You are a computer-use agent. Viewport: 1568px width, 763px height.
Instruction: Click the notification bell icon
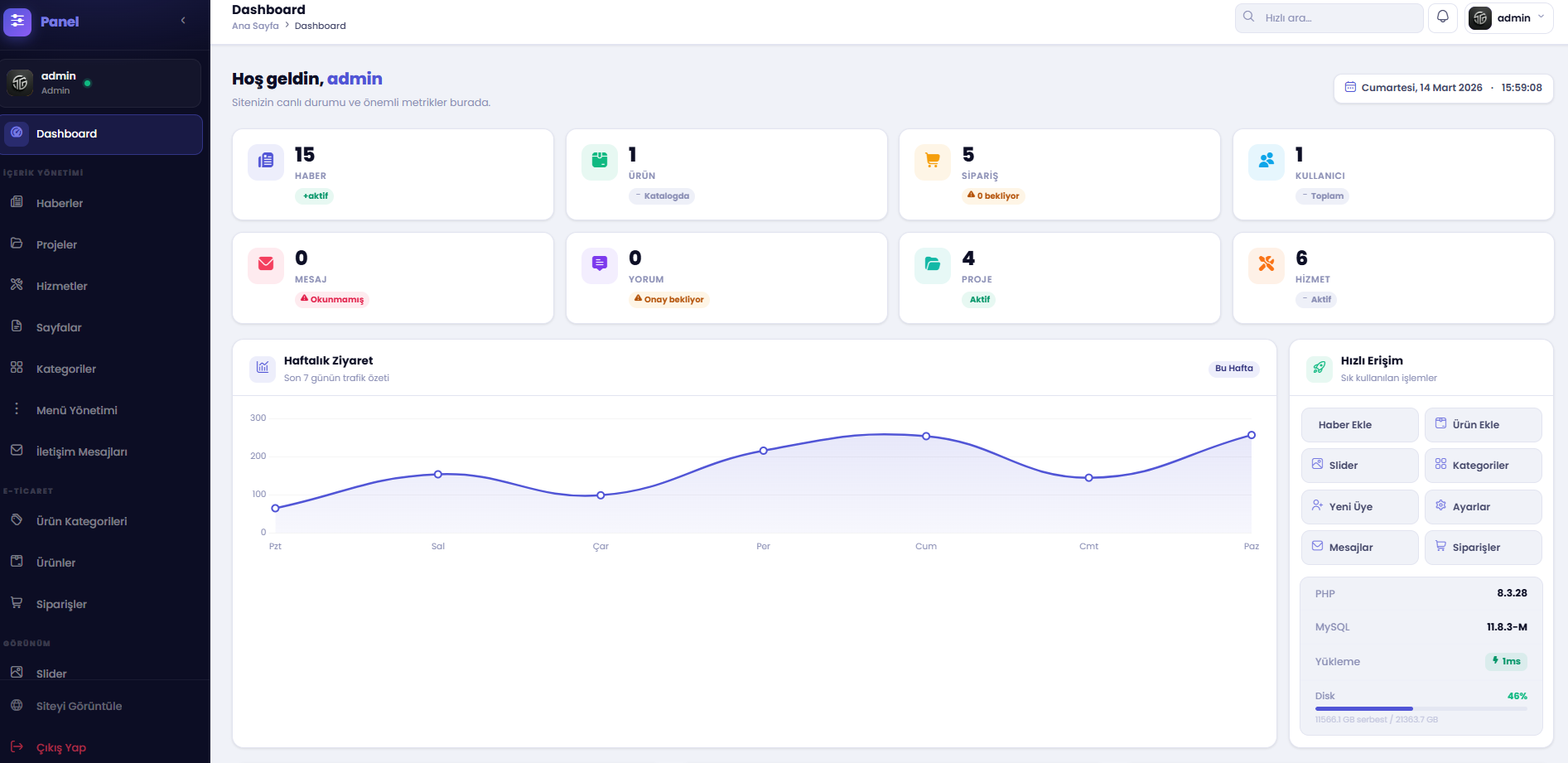(1443, 17)
